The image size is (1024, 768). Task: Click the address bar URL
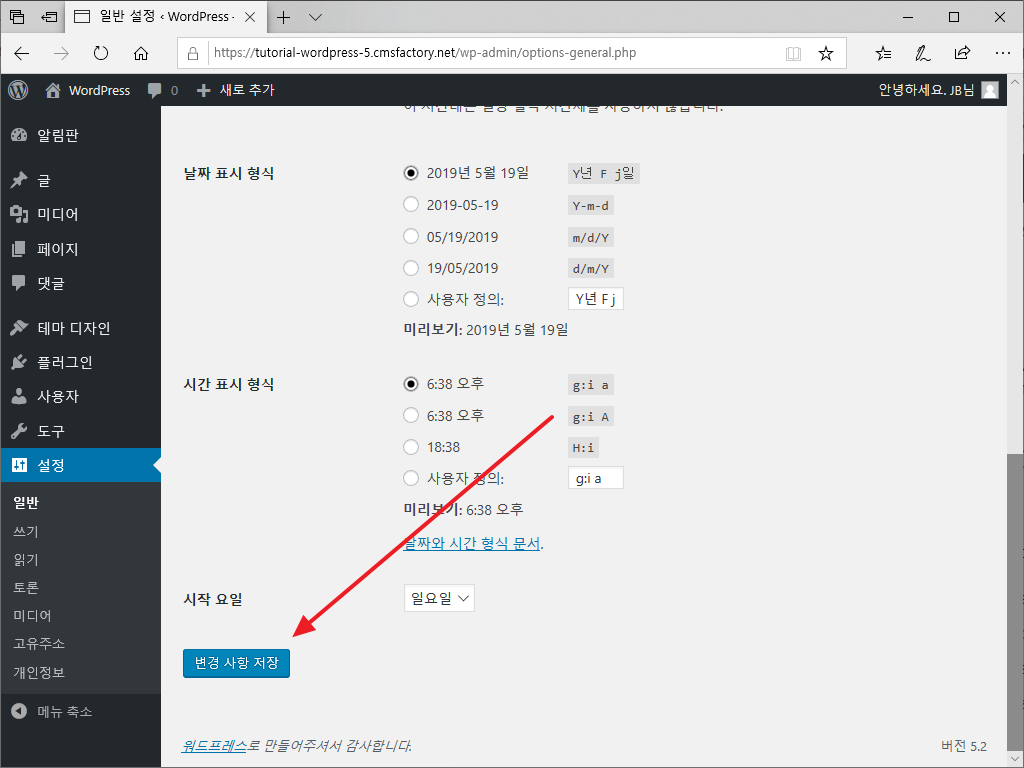424,53
